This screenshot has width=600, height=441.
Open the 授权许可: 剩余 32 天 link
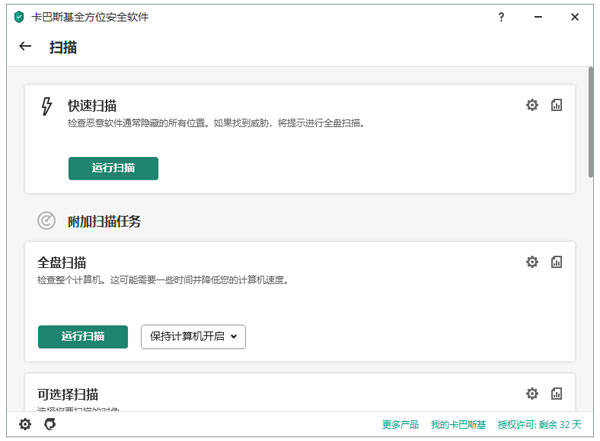coord(540,425)
